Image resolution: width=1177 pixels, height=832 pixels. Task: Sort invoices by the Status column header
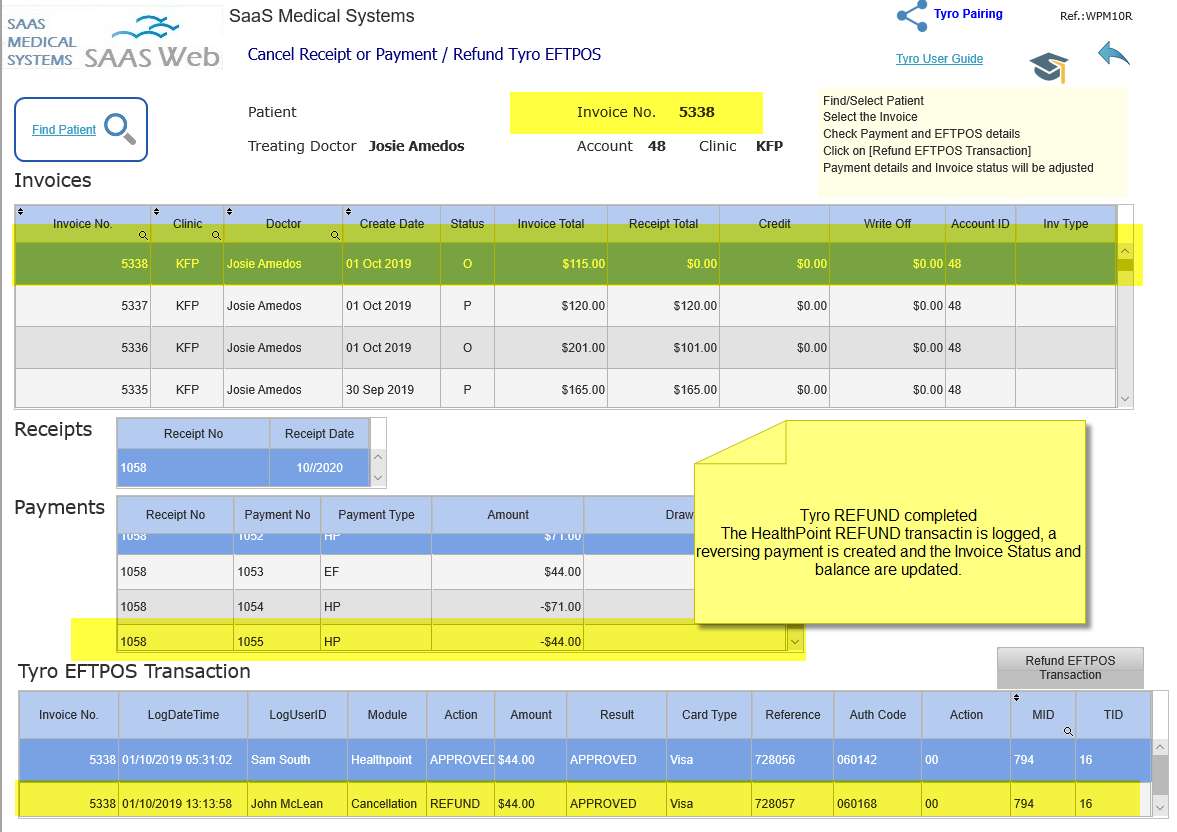click(x=467, y=224)
